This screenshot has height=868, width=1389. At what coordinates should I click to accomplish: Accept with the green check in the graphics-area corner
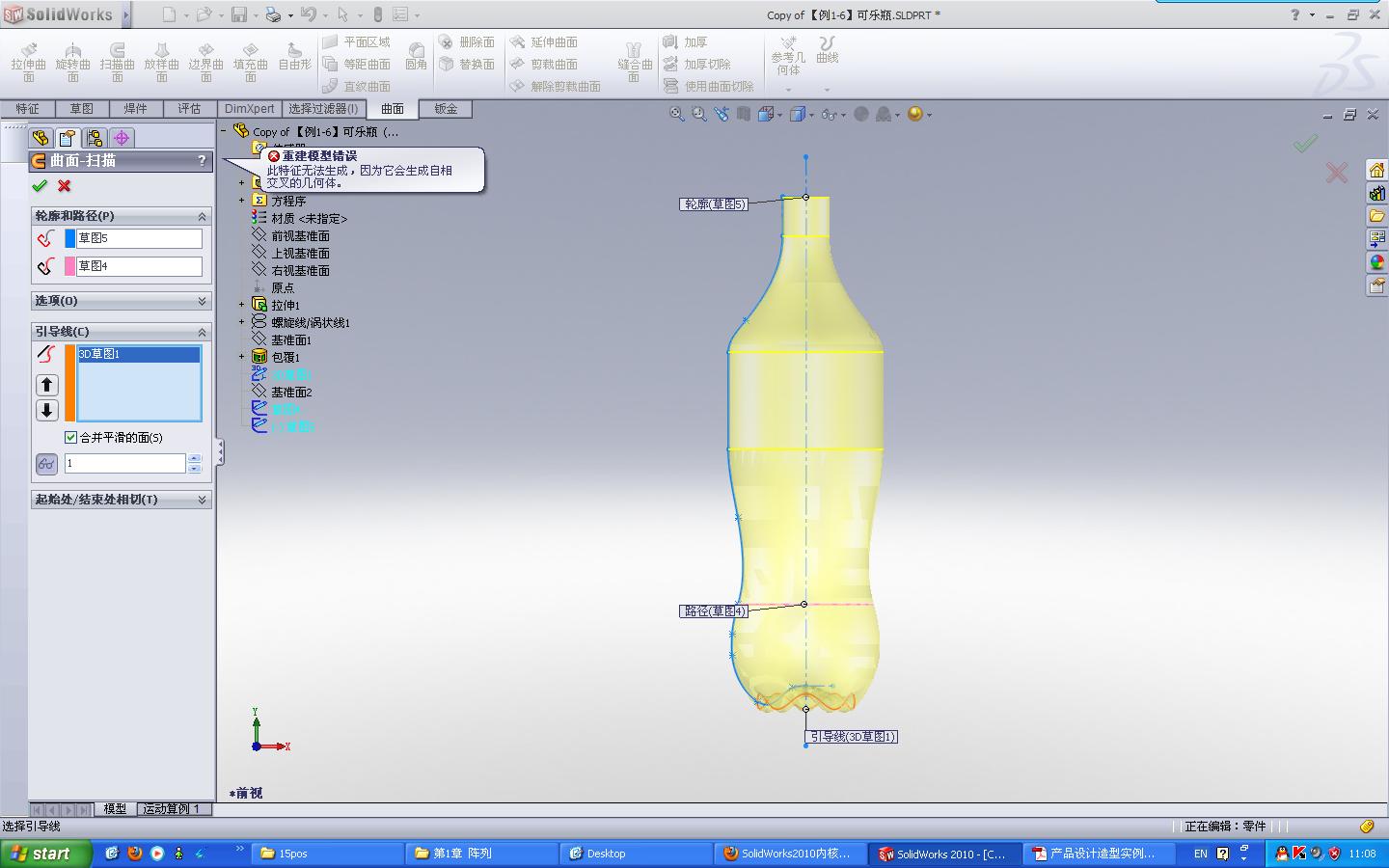(1305, 144)
